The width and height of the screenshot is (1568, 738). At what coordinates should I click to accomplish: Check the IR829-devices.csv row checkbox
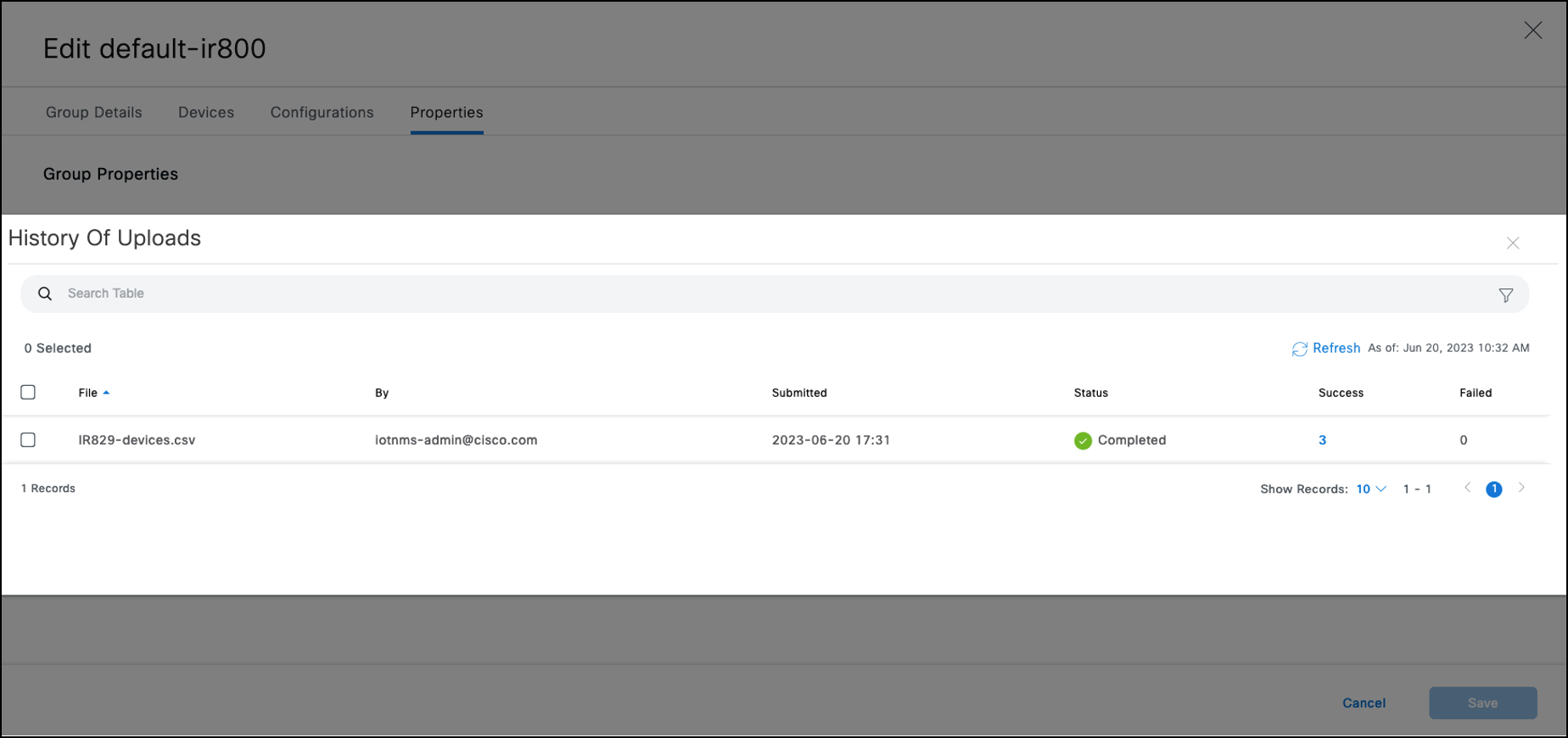pos(28,439)
